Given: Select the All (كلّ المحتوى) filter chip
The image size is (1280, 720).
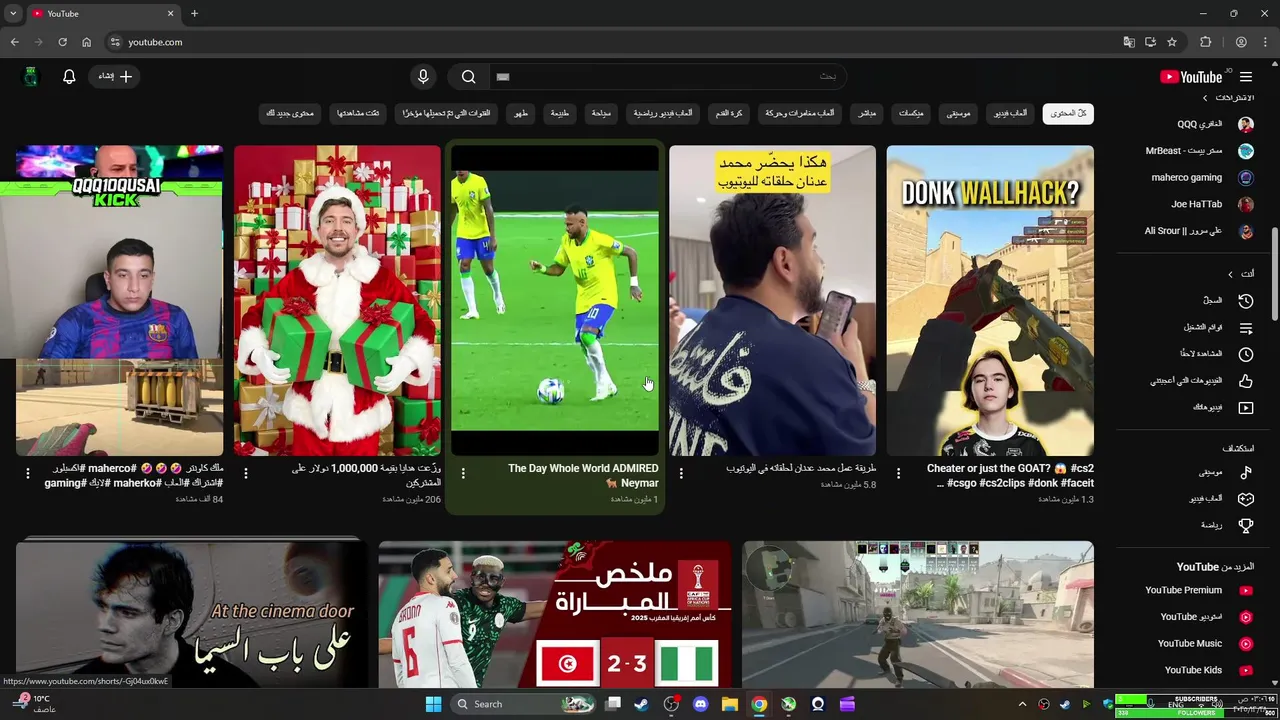Looking at the screenshot, I should click(1068, 113).
